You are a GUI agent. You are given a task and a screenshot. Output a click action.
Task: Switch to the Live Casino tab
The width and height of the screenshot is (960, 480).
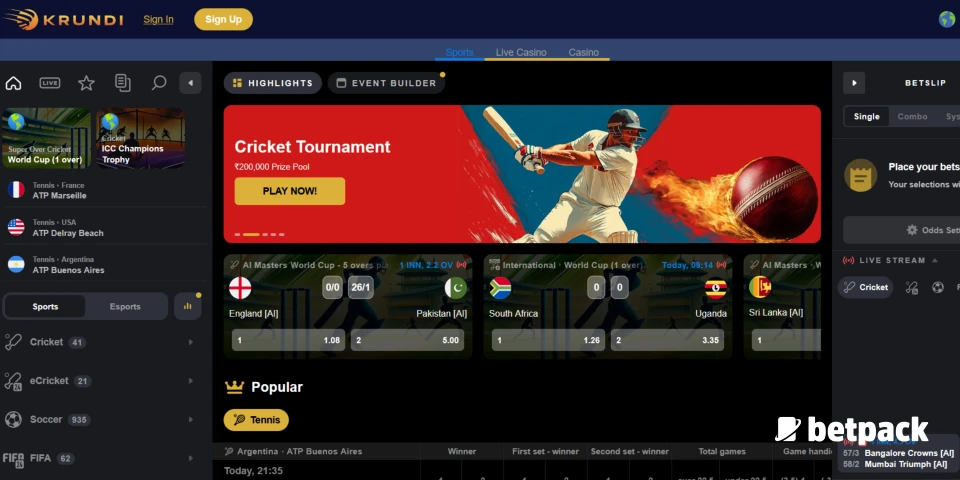(521, 52)
